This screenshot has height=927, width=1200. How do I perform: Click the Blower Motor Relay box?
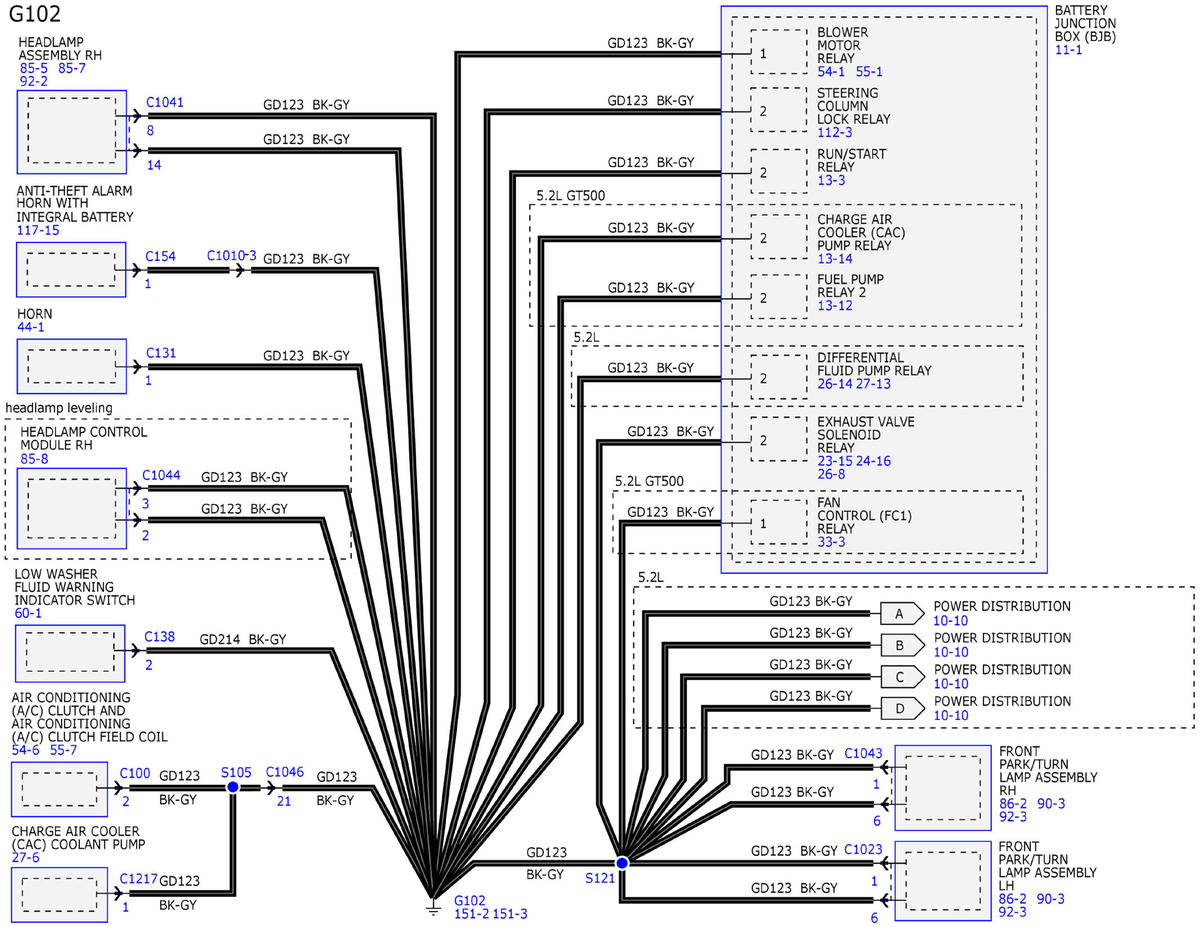click(778, 52)
